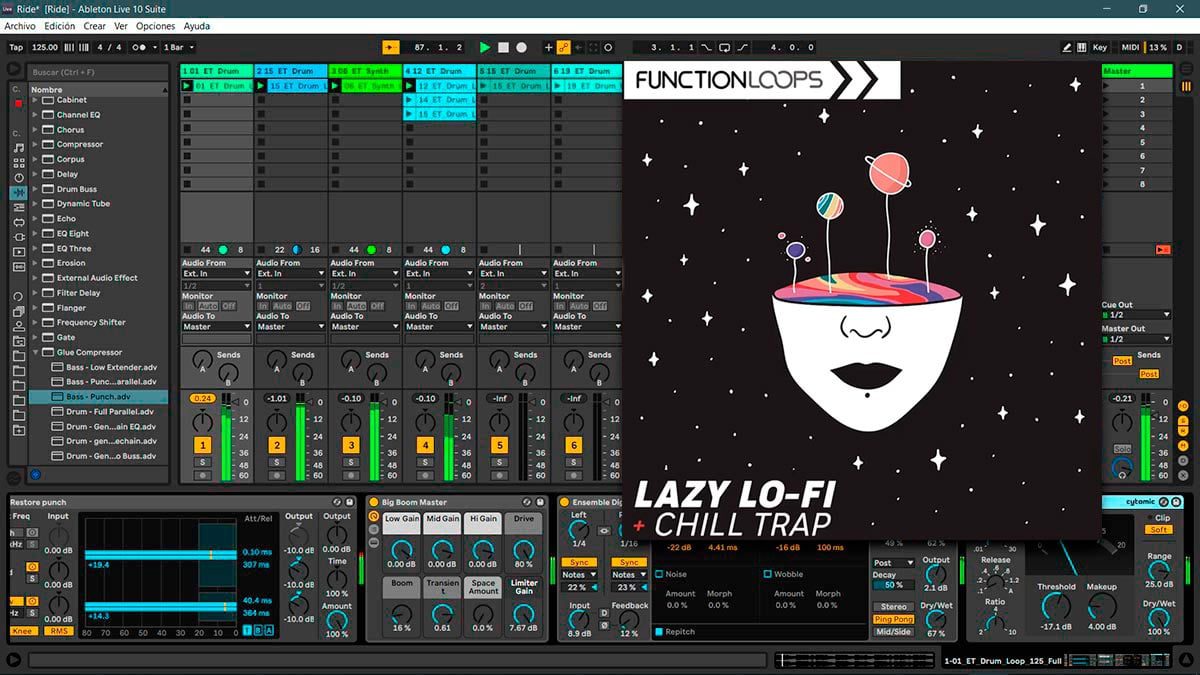The height and width of the screenshot is (675, 1200).
Task: Click the Tap tempo button
Action: click(16, 47)
